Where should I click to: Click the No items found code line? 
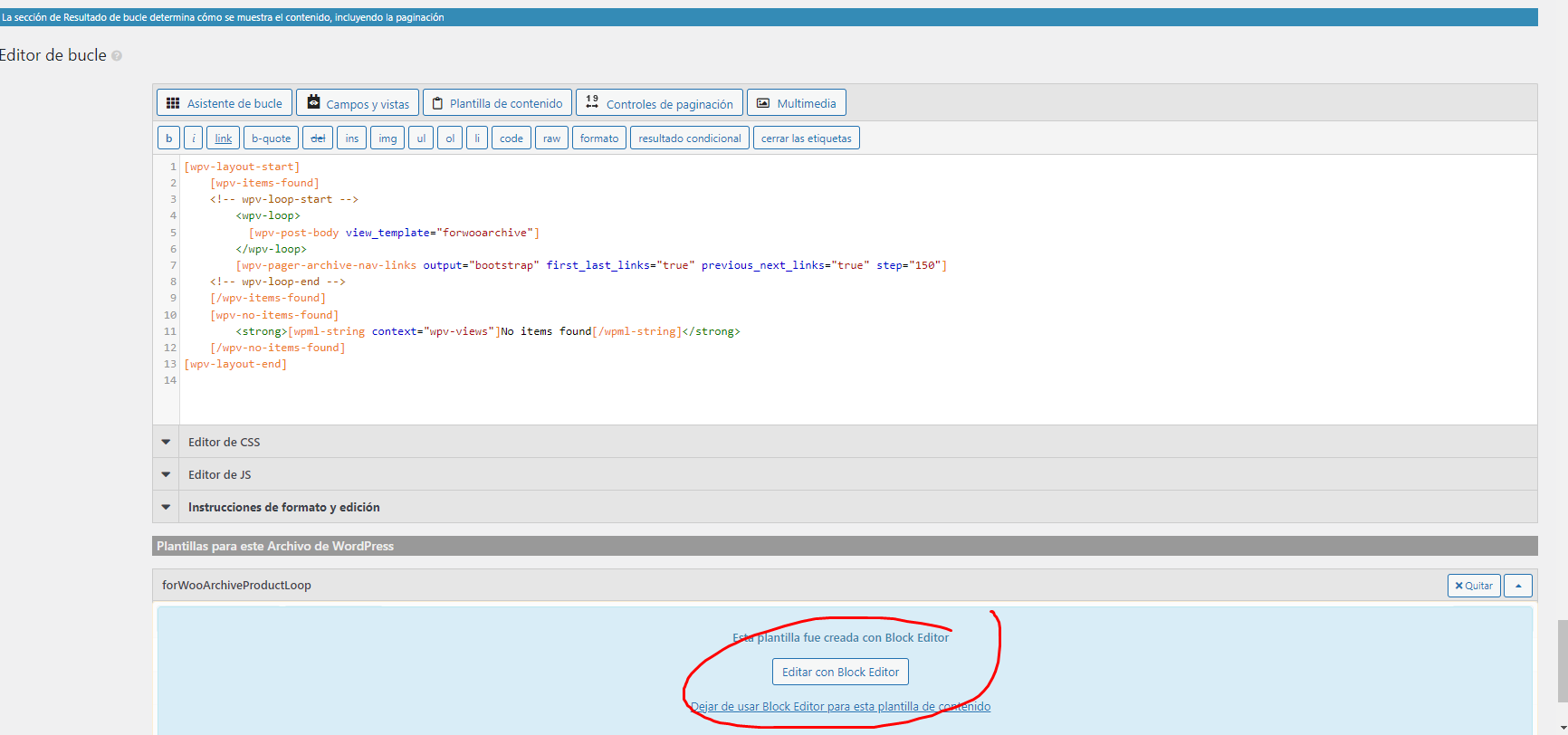click(x=488, y=331)
